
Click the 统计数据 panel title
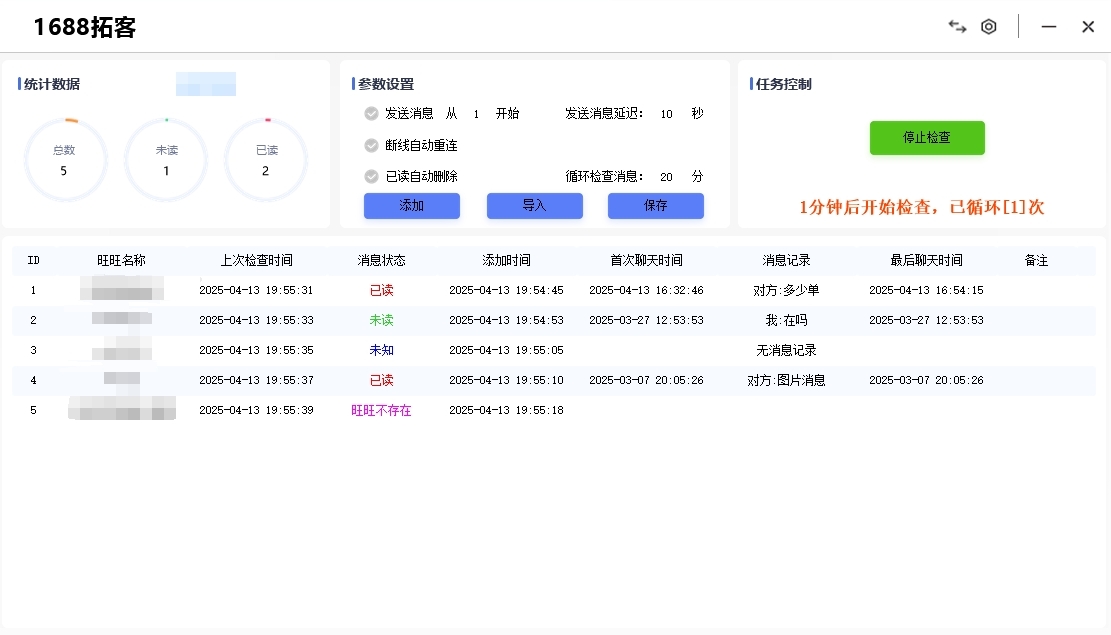point(52,84)
